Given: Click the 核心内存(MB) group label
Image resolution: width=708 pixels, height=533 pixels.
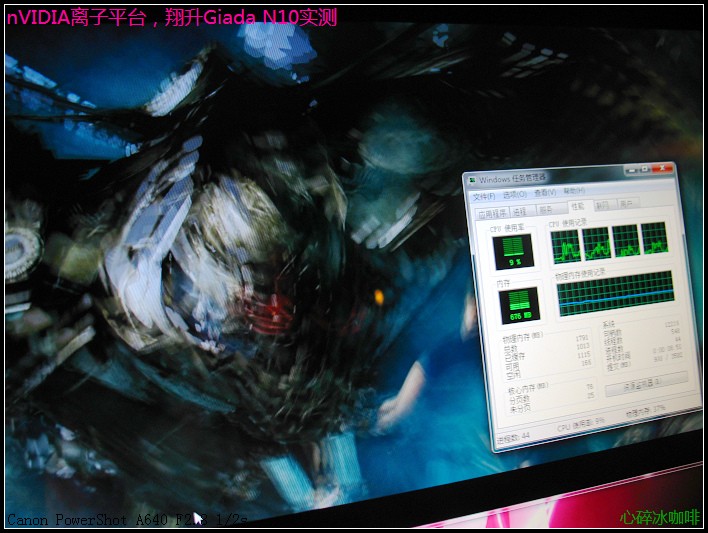Looking at the screenshot, I should click(x=528, y=388).
